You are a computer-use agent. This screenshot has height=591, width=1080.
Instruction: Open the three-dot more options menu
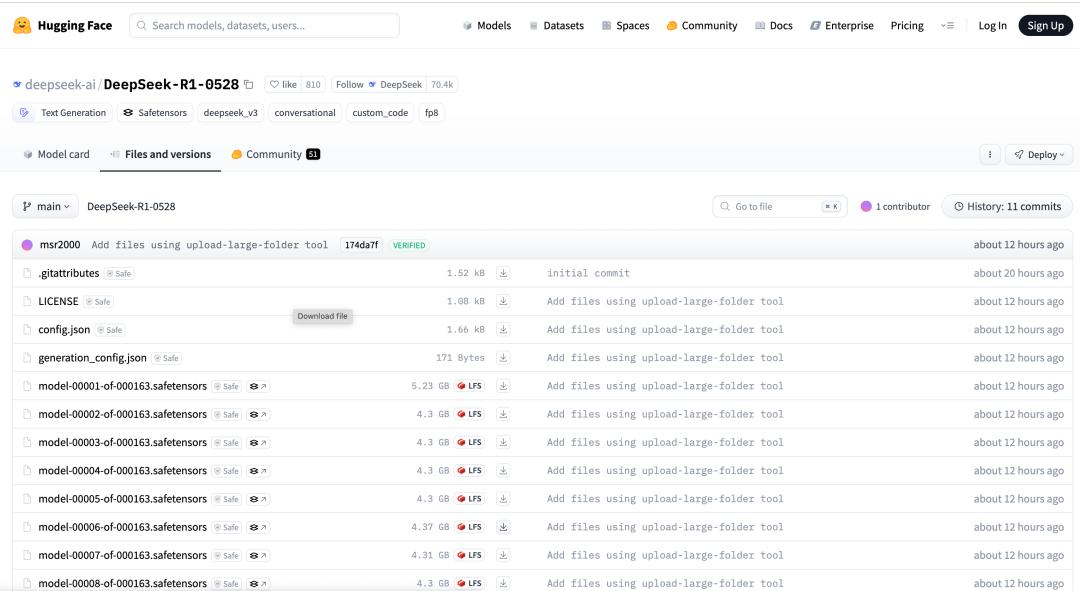pos(990,154)
